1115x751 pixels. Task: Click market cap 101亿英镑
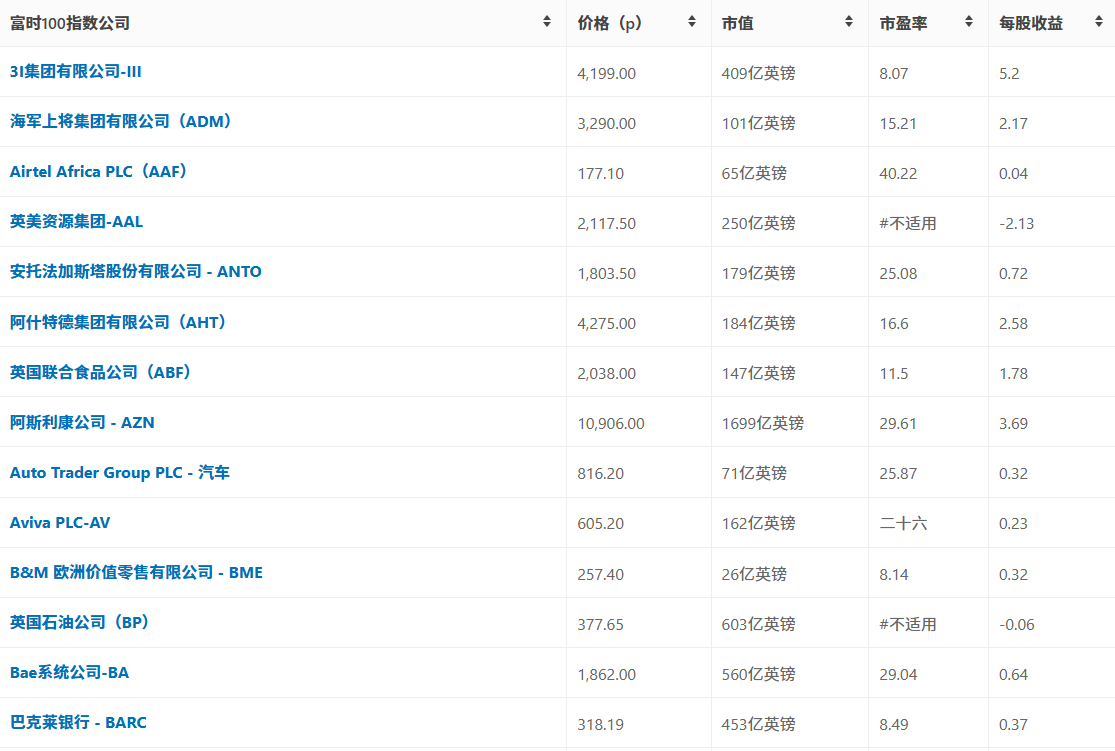pyautogui.click(x=758, y=124)
